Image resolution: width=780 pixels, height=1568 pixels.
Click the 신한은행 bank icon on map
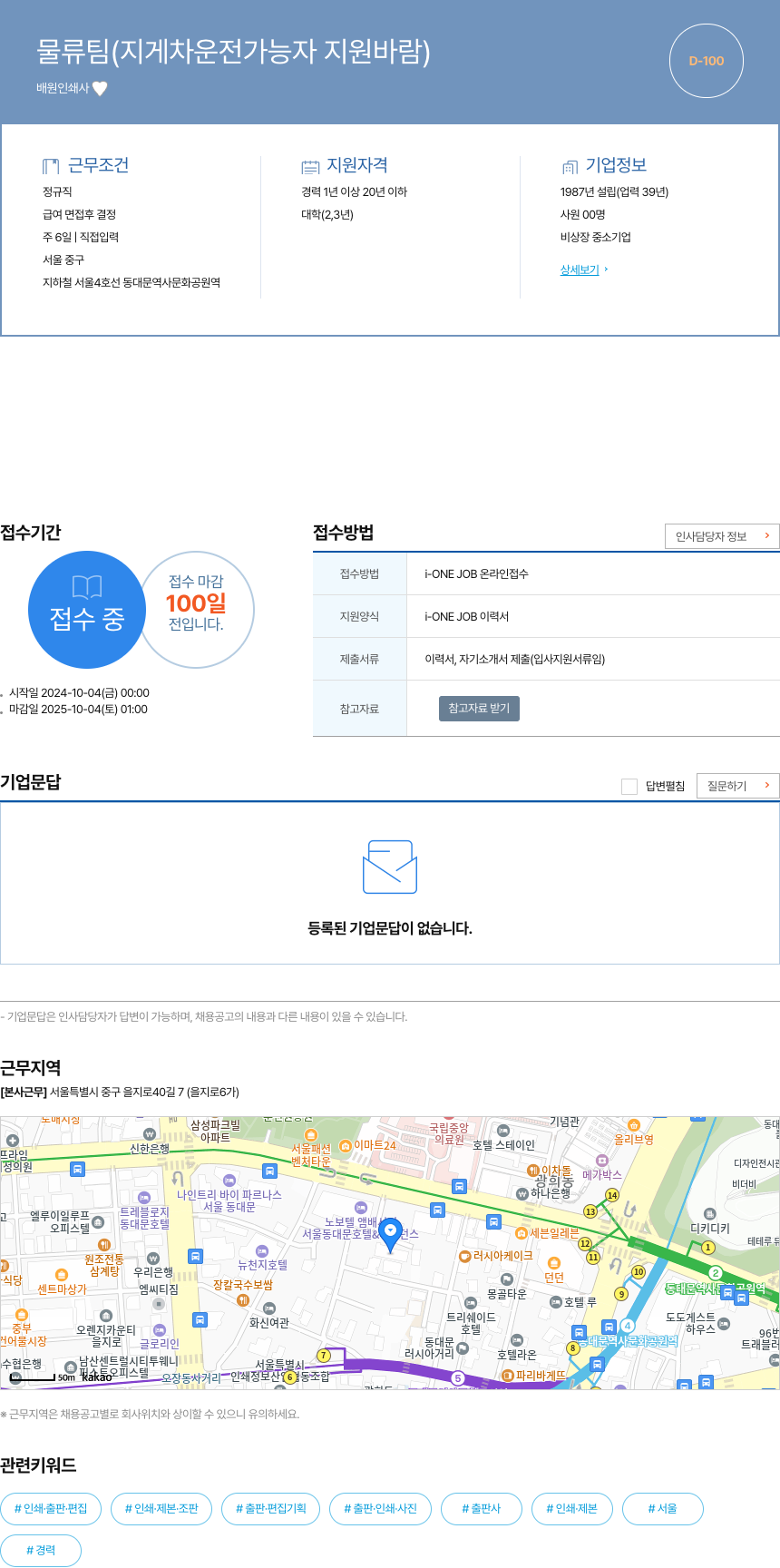coord(150,1134)
